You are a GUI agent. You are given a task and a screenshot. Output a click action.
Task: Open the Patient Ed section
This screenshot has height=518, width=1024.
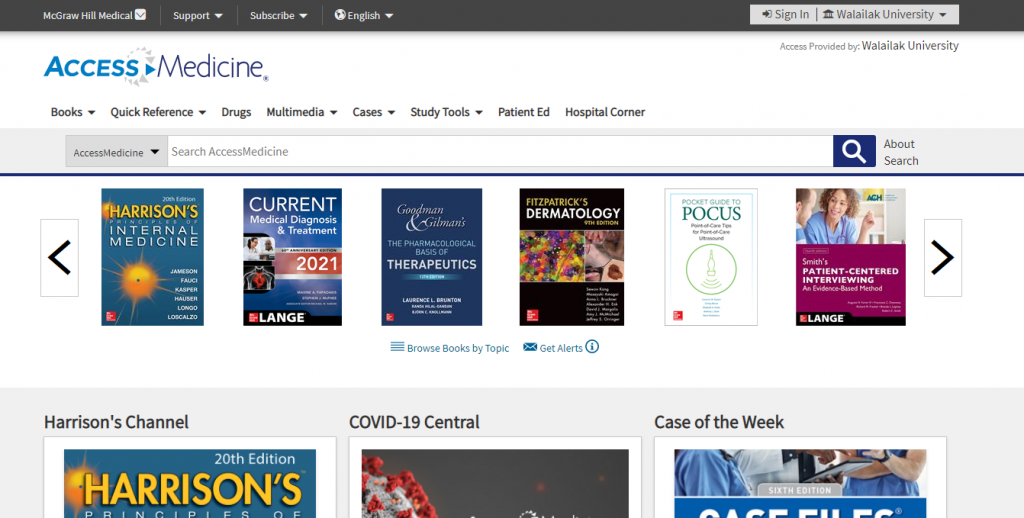coord(524,112)
